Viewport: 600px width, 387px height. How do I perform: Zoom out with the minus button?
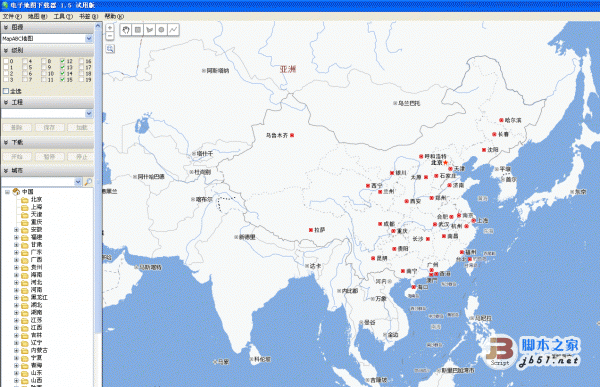click(110, 36)
